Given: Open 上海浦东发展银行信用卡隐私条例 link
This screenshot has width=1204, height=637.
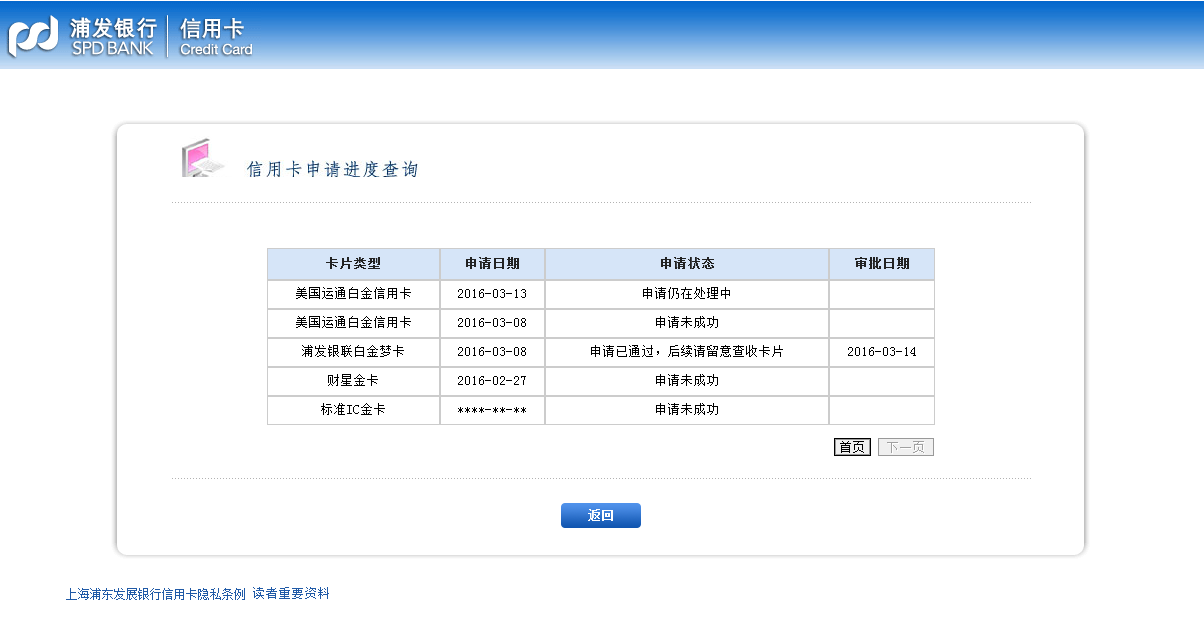Looking at the screenshot, I should (x=155, y=593).
